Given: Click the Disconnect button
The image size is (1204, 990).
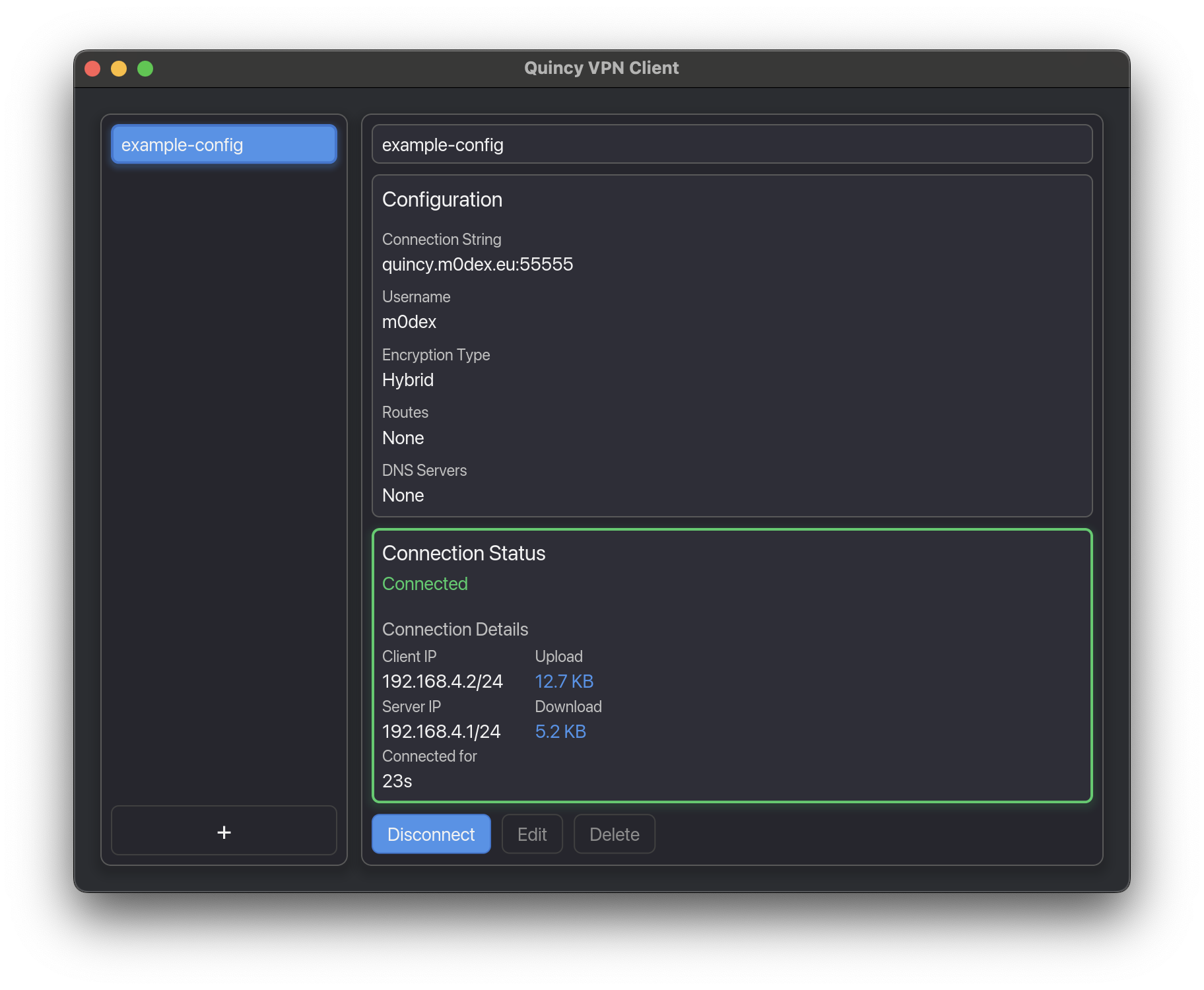Looking at the screenshot, I should click(x=431, y=834).
